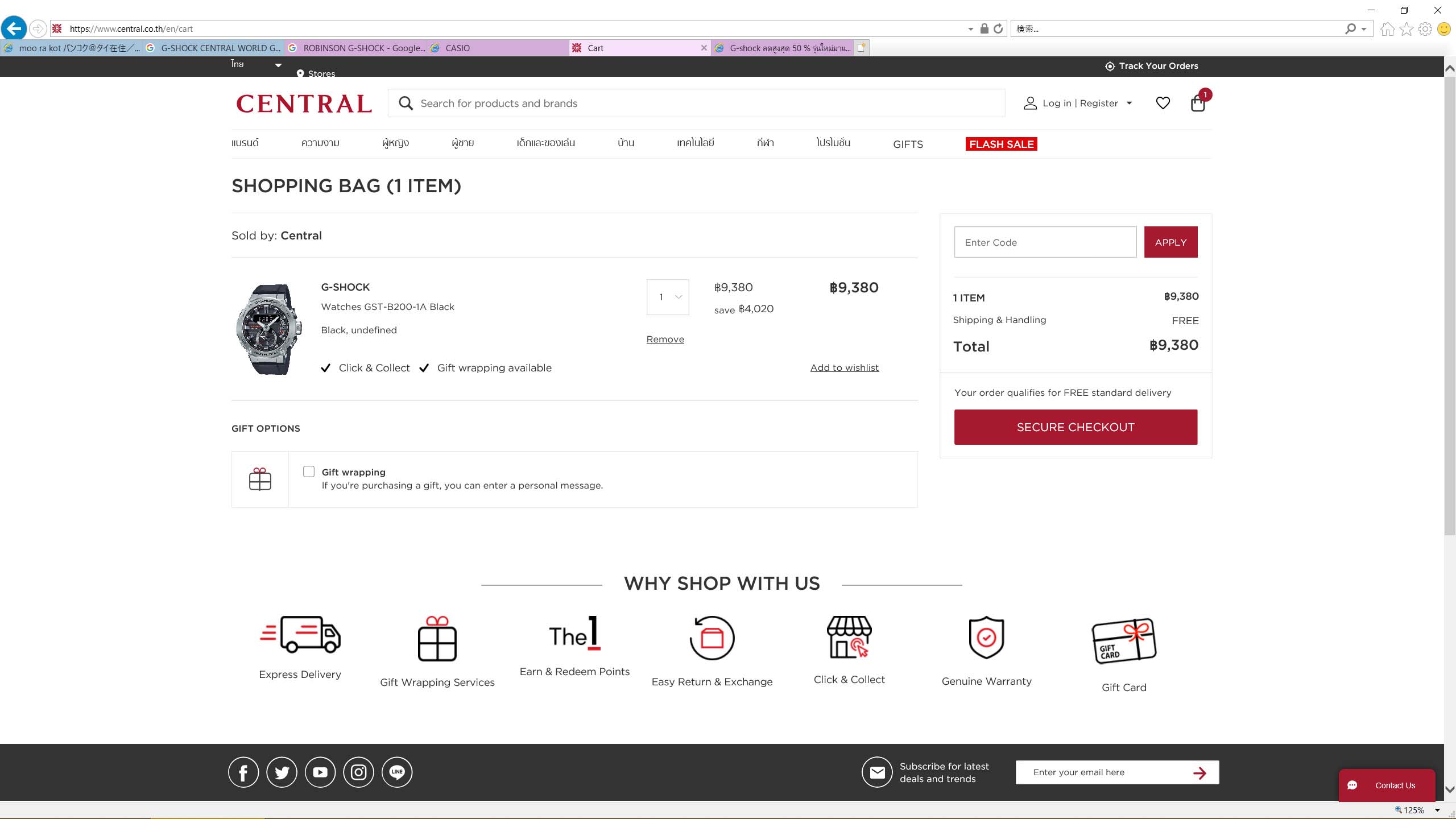This screenshot has height=819, width=1456.
Task: Expand the Log in | Register dropdown
Action: pos(1130,103)
